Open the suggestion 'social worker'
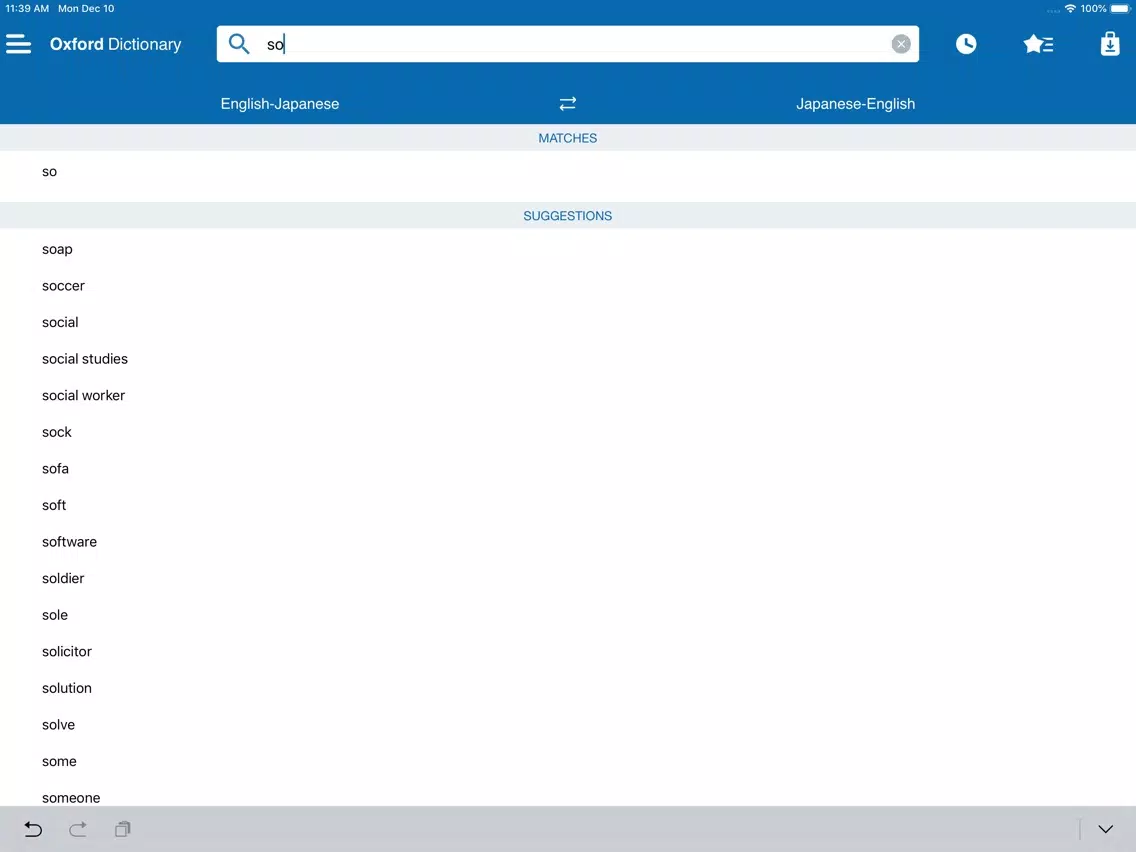The width and height of the screenshot is (1136, 852). [568, 396]
